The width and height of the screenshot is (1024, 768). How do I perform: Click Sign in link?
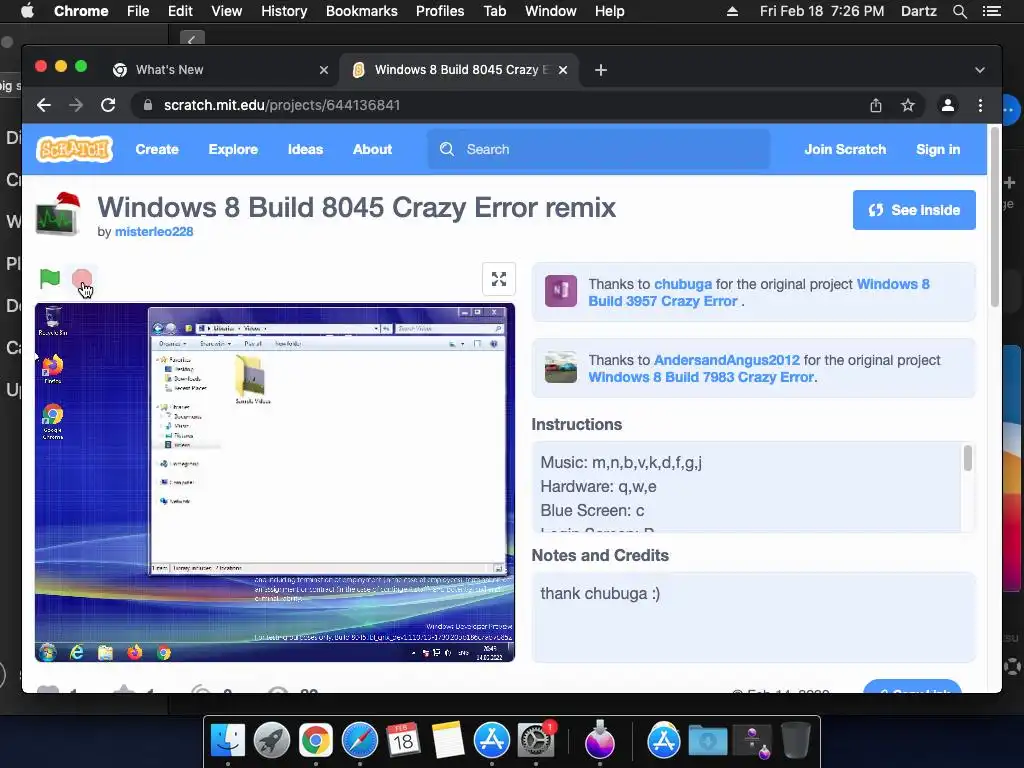[938, 150]
